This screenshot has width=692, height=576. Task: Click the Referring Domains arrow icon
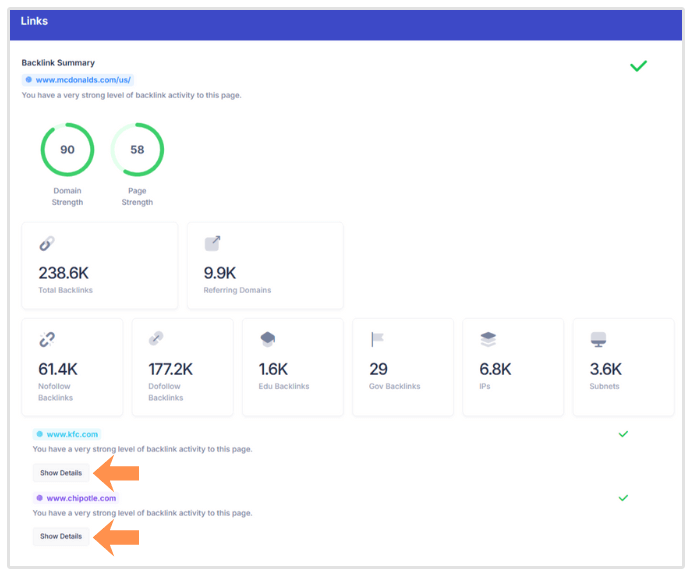[212, 244]
